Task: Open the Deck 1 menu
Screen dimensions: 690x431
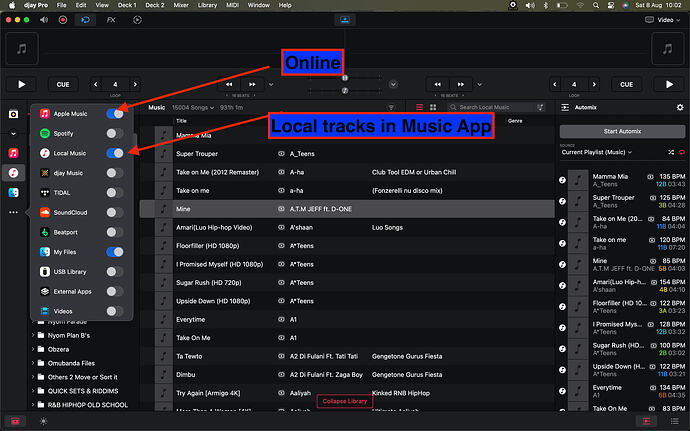Action: [x=127, y=5]
